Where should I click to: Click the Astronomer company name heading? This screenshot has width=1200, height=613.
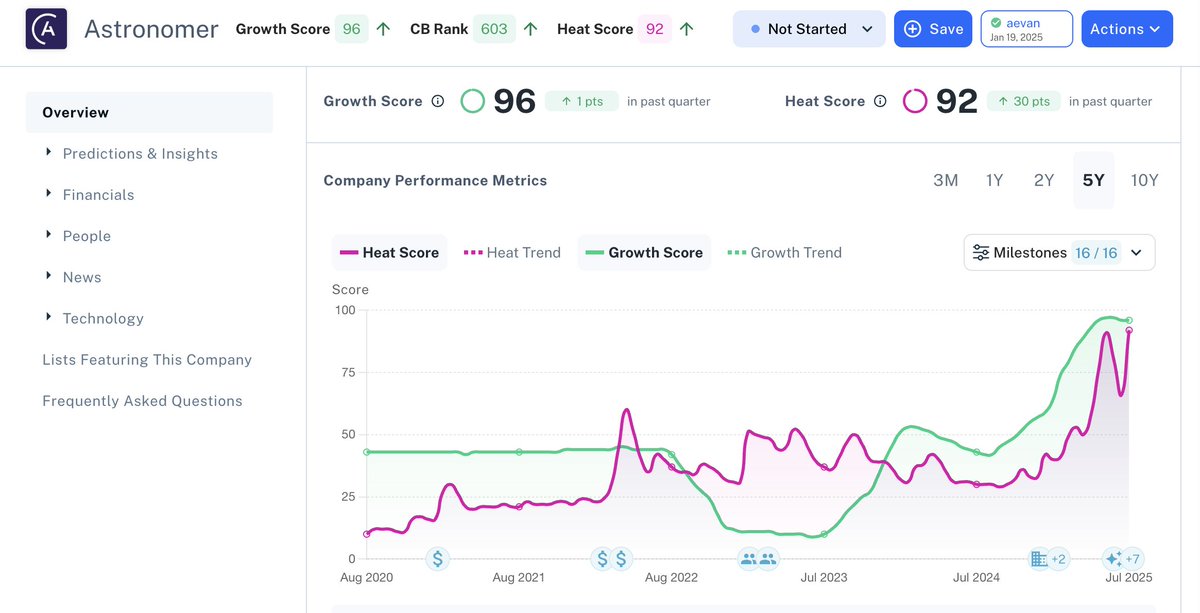(151, 29)
